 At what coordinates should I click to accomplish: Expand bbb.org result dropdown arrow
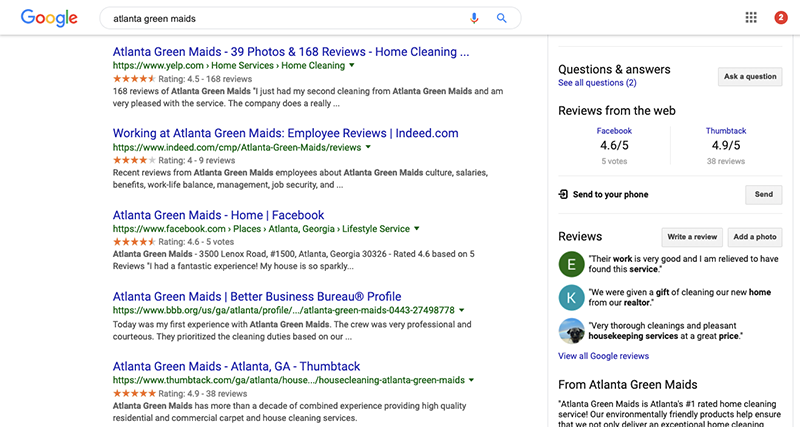(461, 310)
